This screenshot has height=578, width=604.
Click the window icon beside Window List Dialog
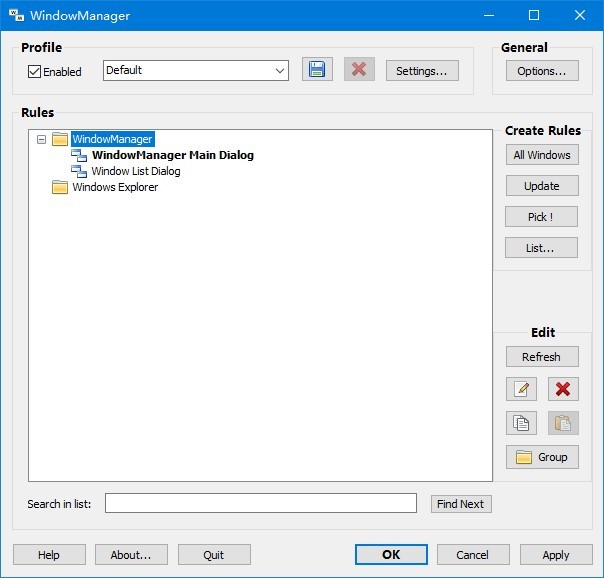[x=79, y=171]
